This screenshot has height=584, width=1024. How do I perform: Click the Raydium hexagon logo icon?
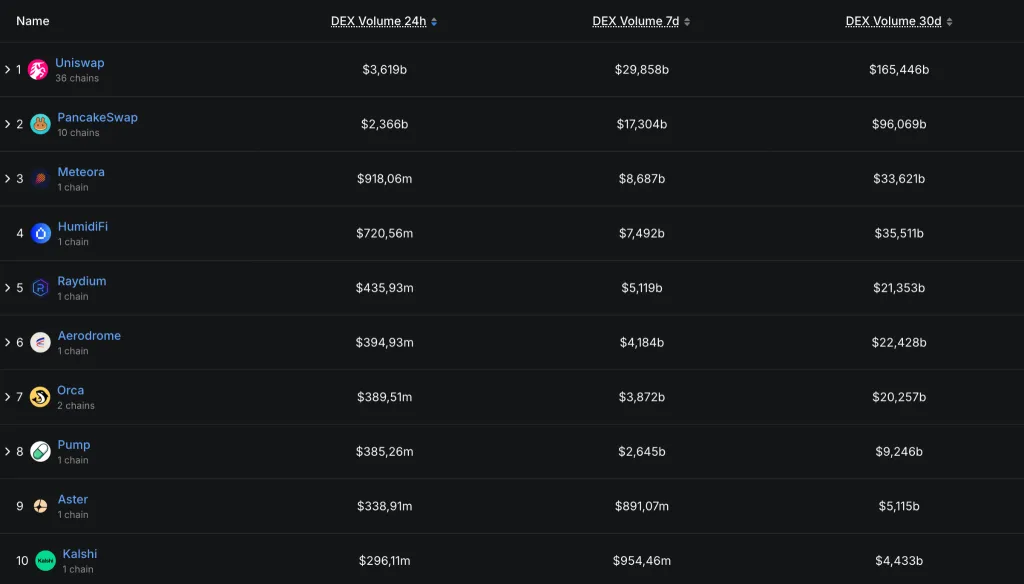(40, 288)
